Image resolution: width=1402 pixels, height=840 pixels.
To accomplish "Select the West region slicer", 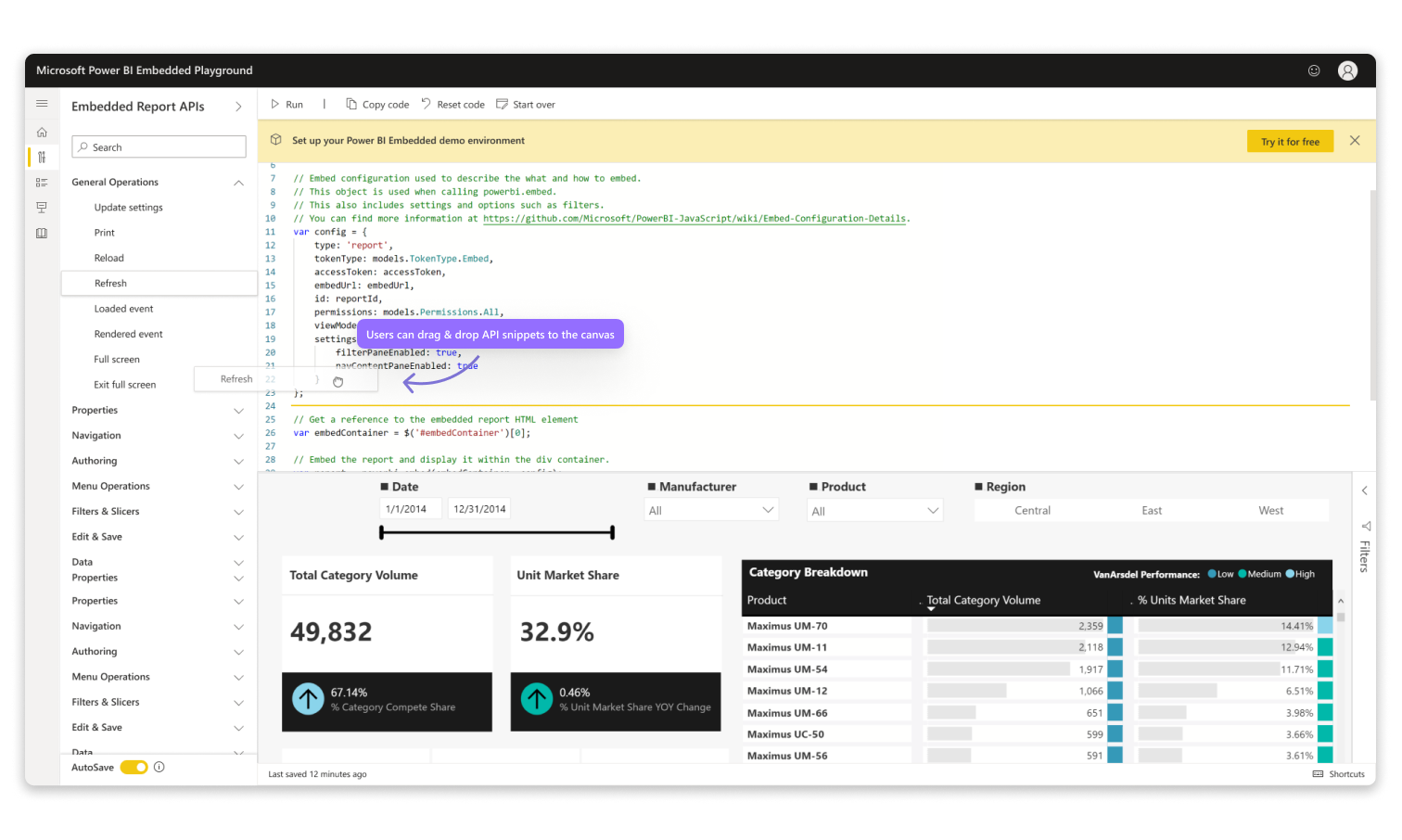I will (x=1271, y=511).
